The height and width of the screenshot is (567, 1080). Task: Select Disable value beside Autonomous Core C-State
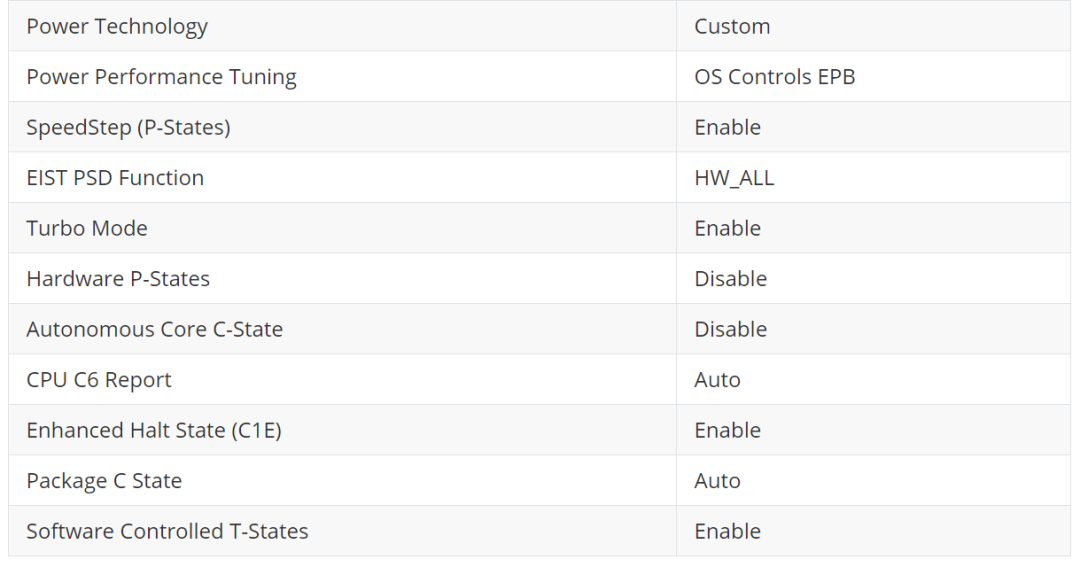pos(730,329)
